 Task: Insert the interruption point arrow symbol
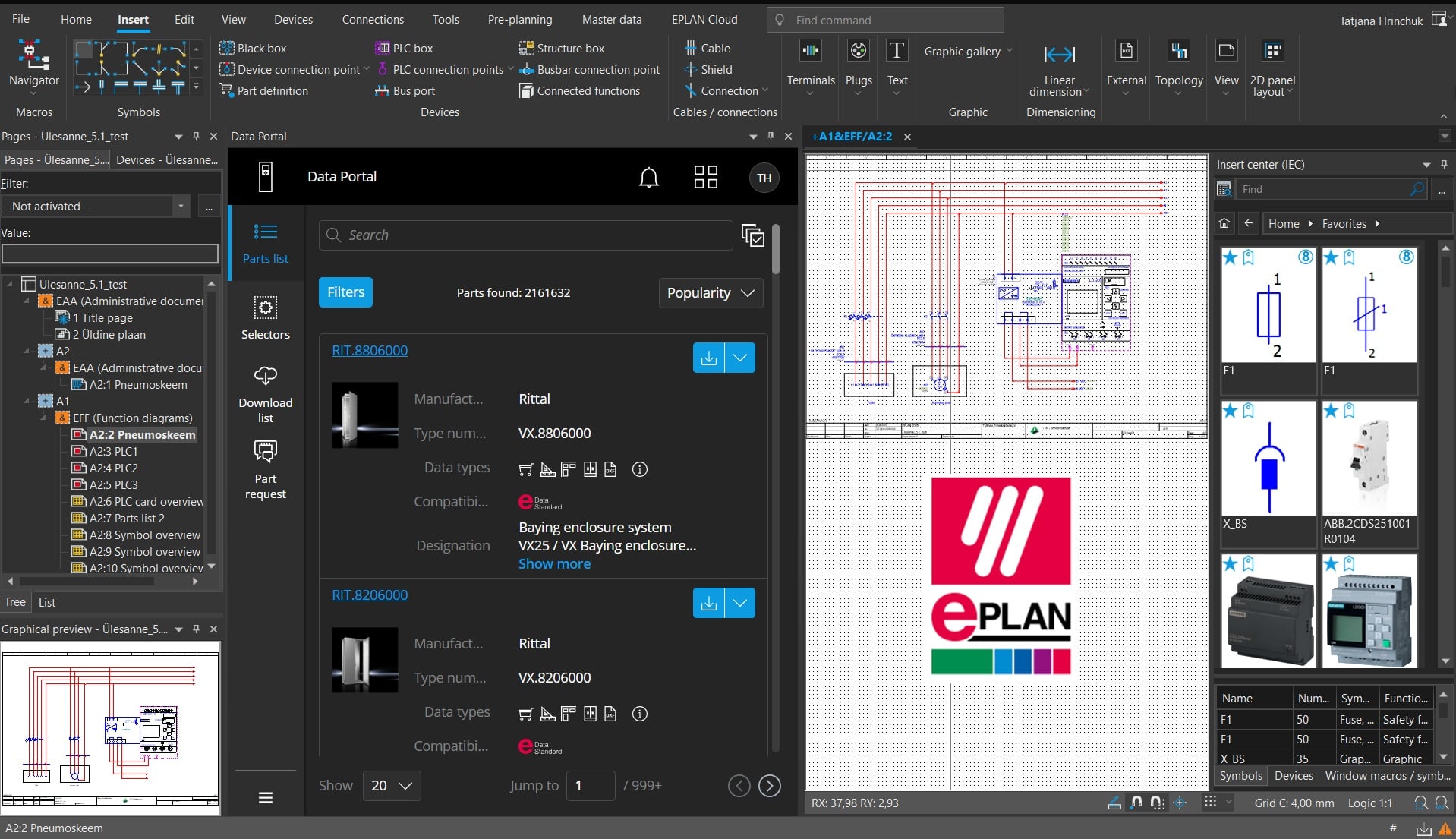pos(84,87)
